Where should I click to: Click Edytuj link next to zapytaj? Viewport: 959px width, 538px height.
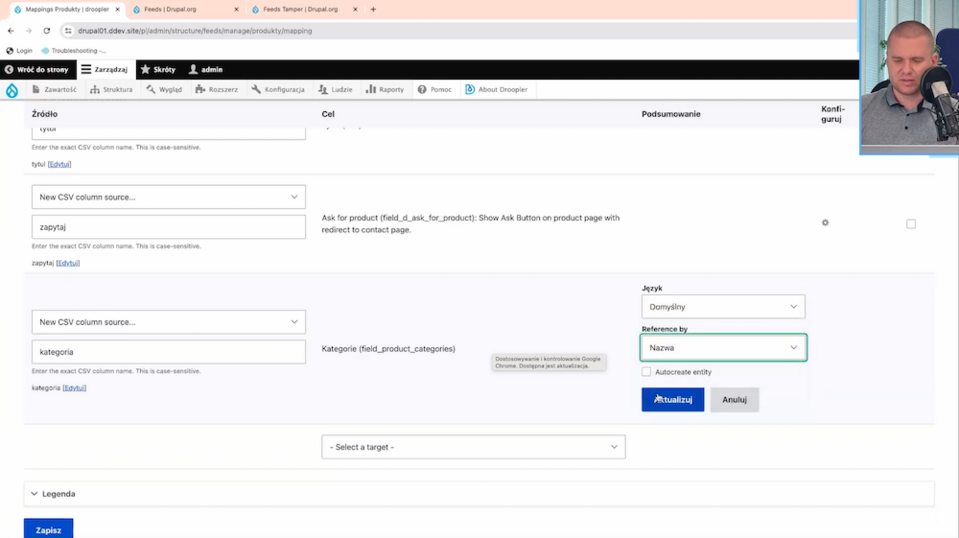tap(68, 263)
